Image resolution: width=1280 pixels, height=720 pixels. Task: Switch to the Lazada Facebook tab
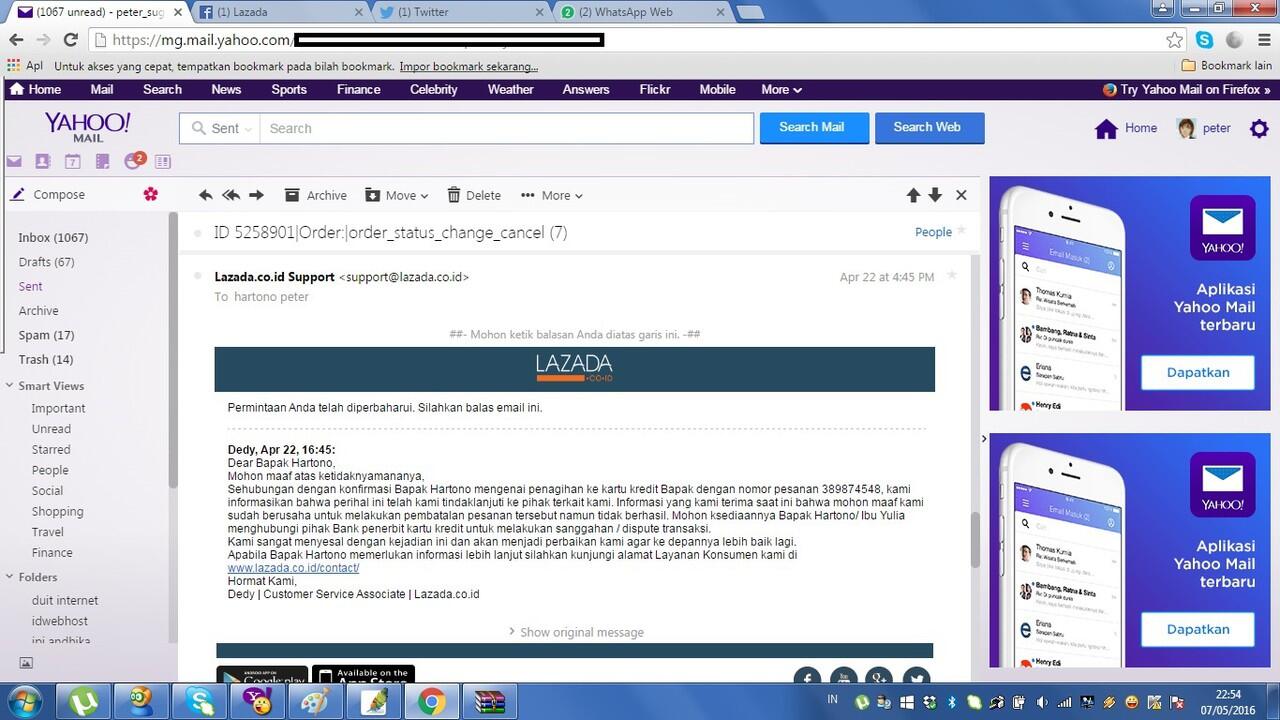280,12
